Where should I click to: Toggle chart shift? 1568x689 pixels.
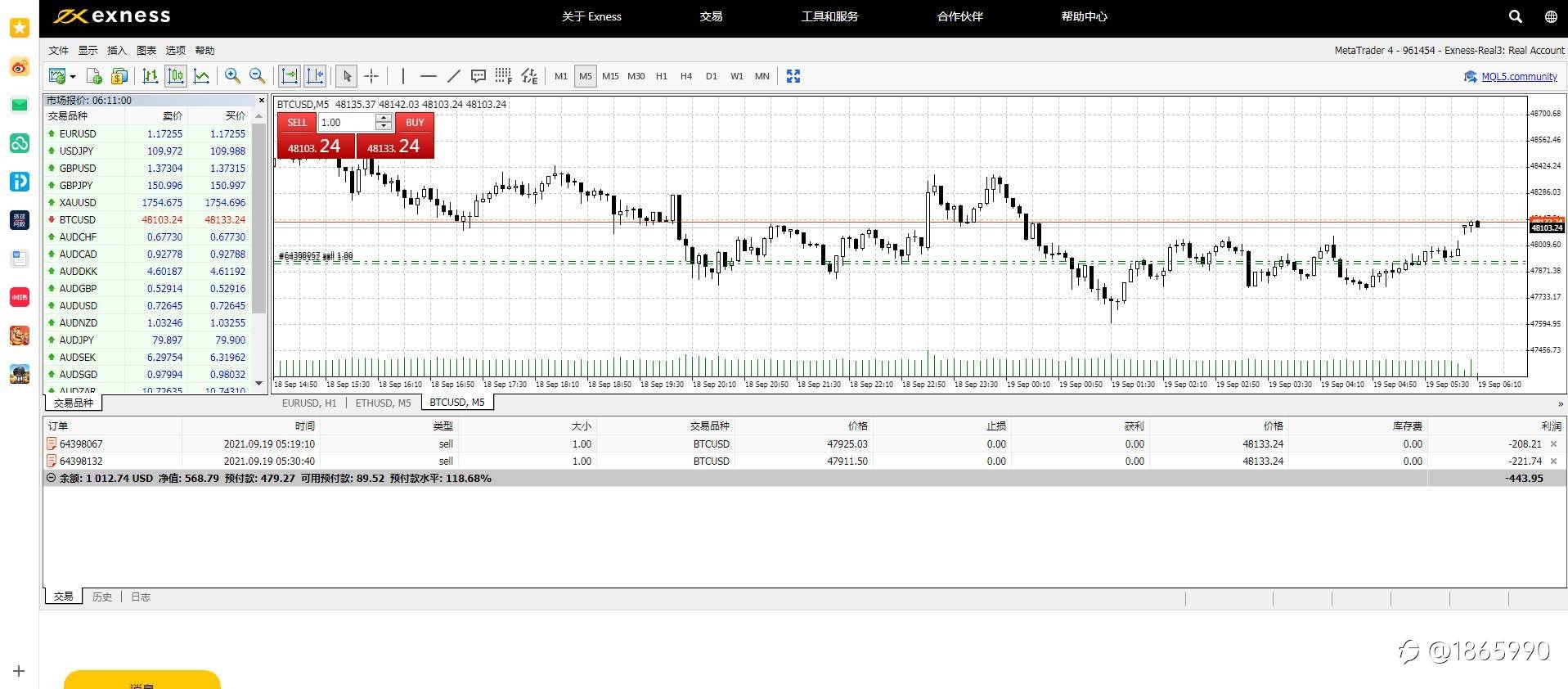[315, 76]
